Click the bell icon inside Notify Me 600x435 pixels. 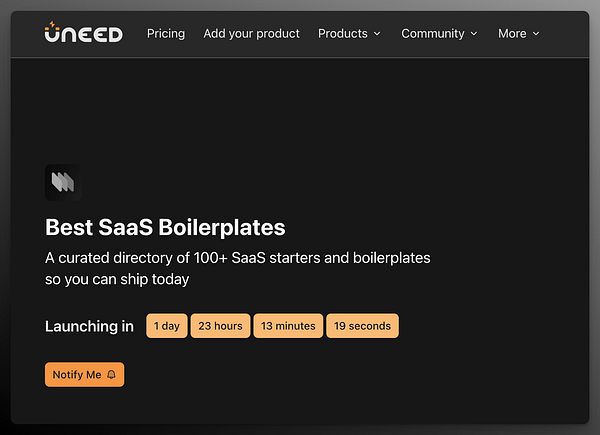pyautogui.click(x=111, y=375)
